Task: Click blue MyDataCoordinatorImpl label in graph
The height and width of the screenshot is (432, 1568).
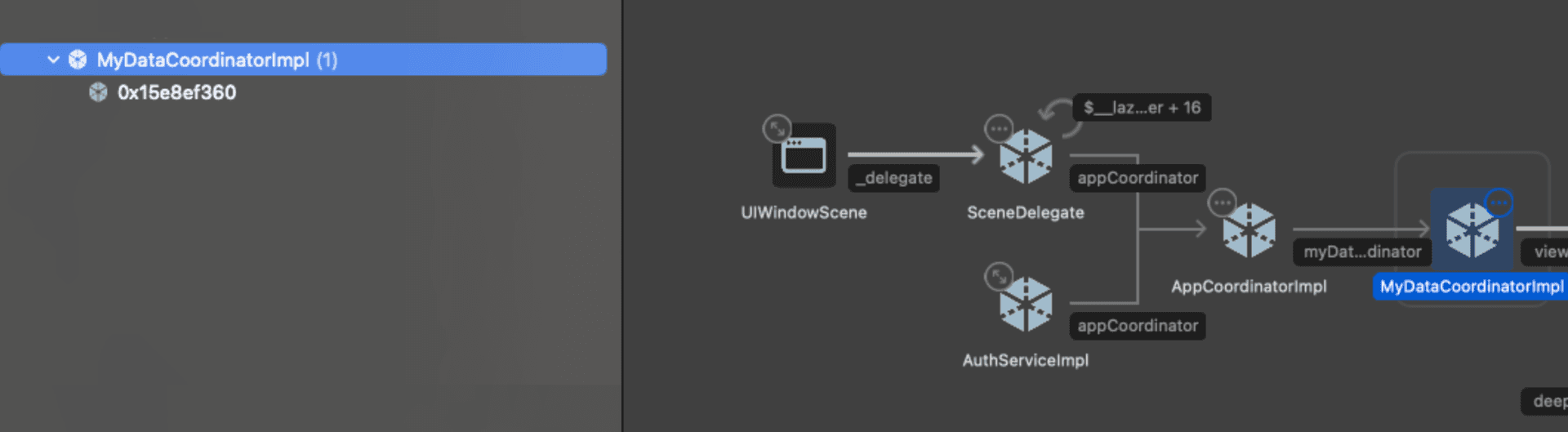Action: 1471,287
